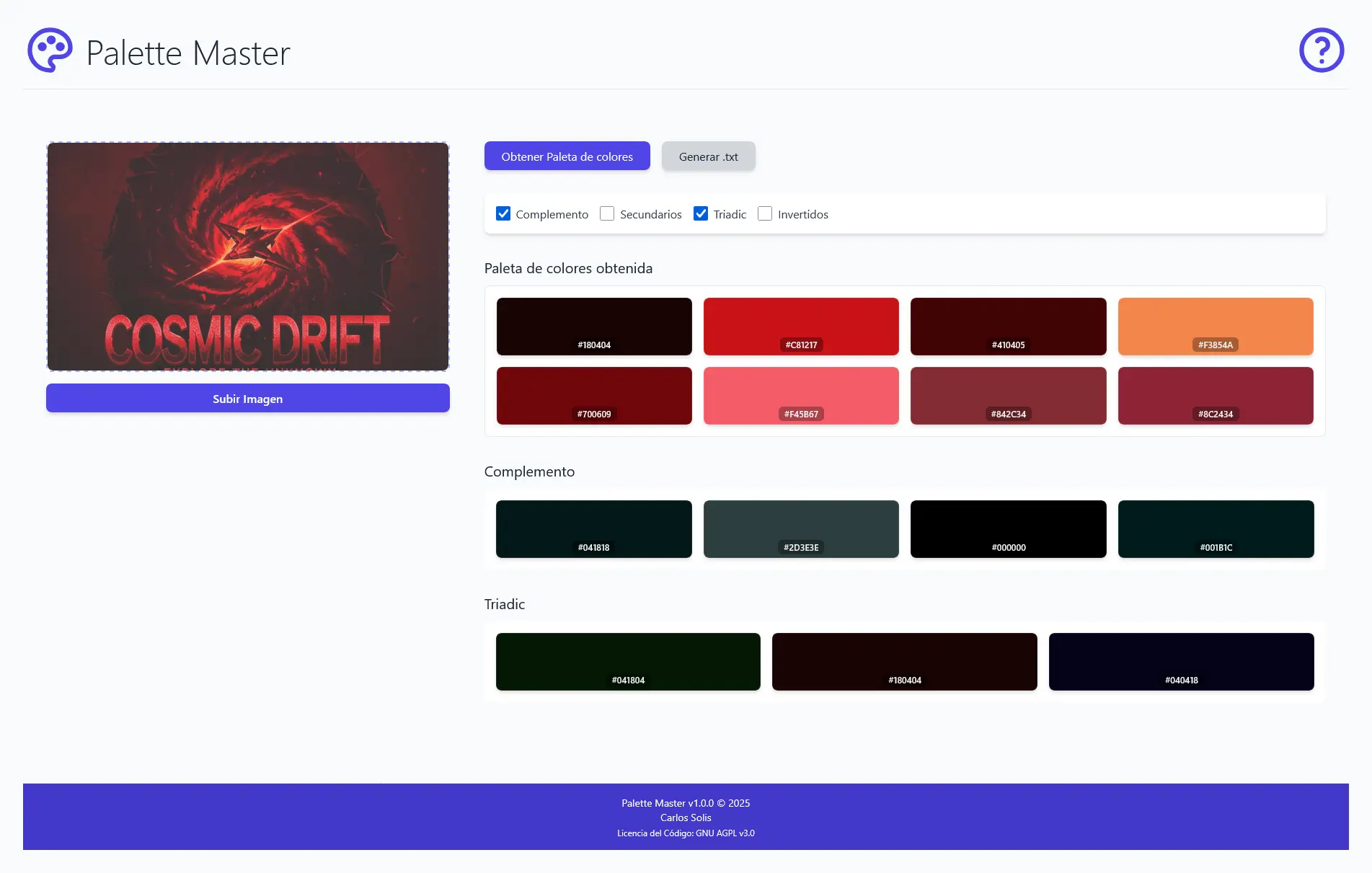Click the complement swatch #2D3E3E
Screen dimensions: 1372x873
click(801, 528)
